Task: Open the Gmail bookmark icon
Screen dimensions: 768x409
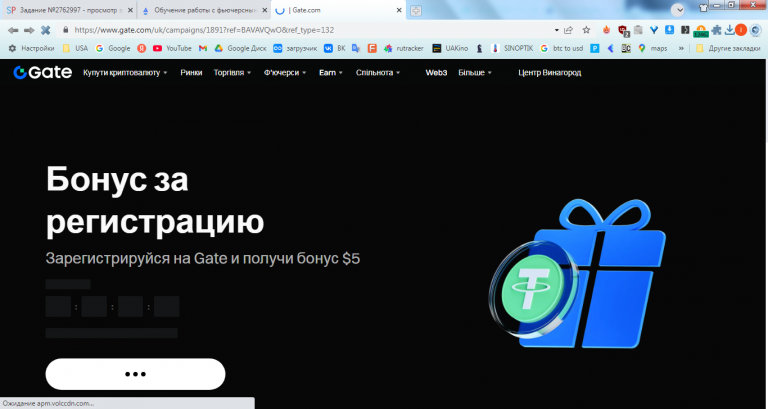Action: tap(203, 48)
